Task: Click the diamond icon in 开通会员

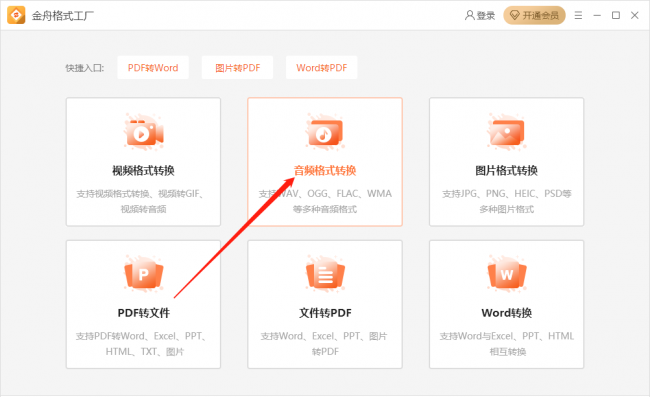Action: [514, 16]
